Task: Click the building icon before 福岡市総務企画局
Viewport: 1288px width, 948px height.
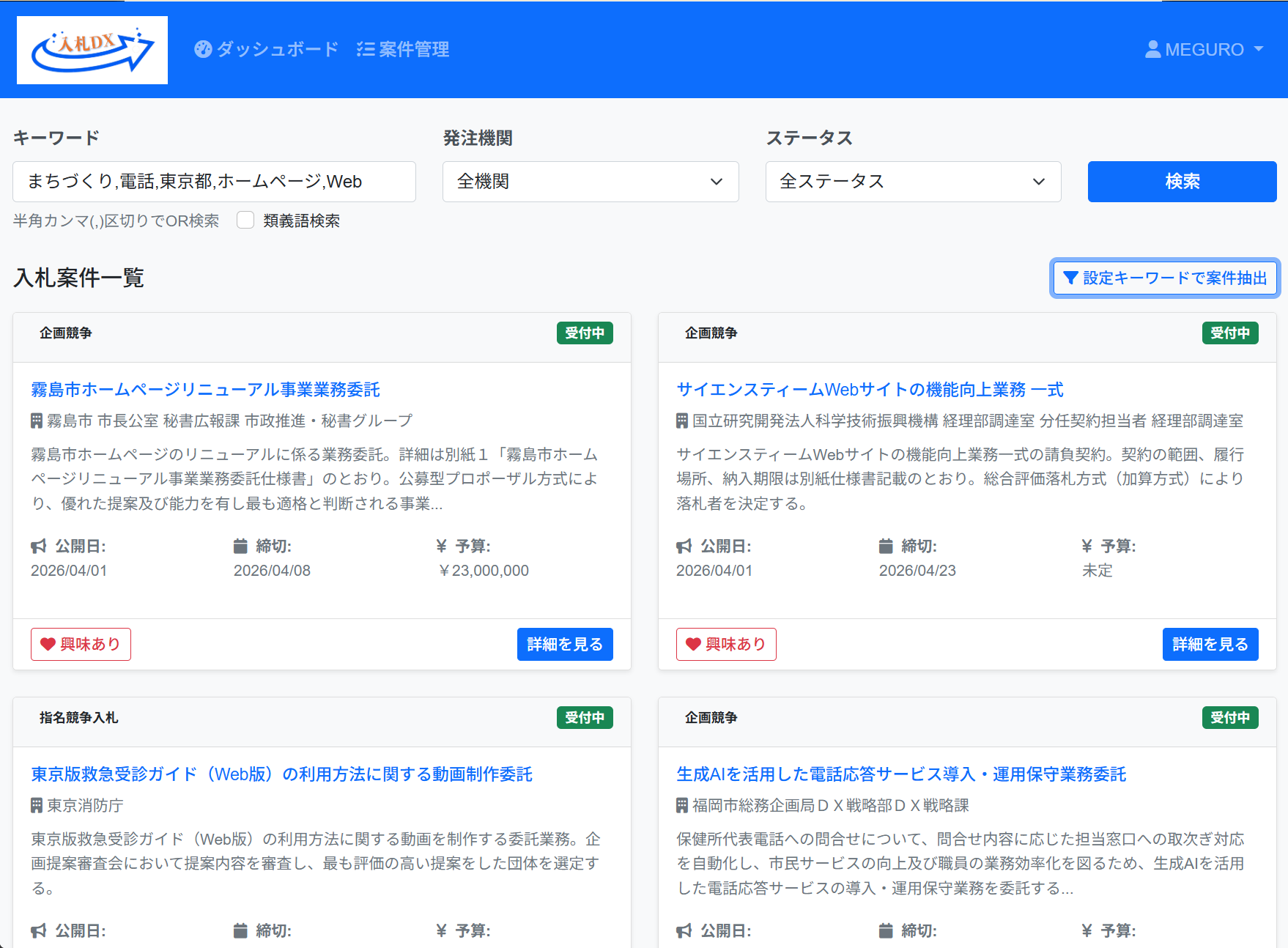Action: click(681, 805)
